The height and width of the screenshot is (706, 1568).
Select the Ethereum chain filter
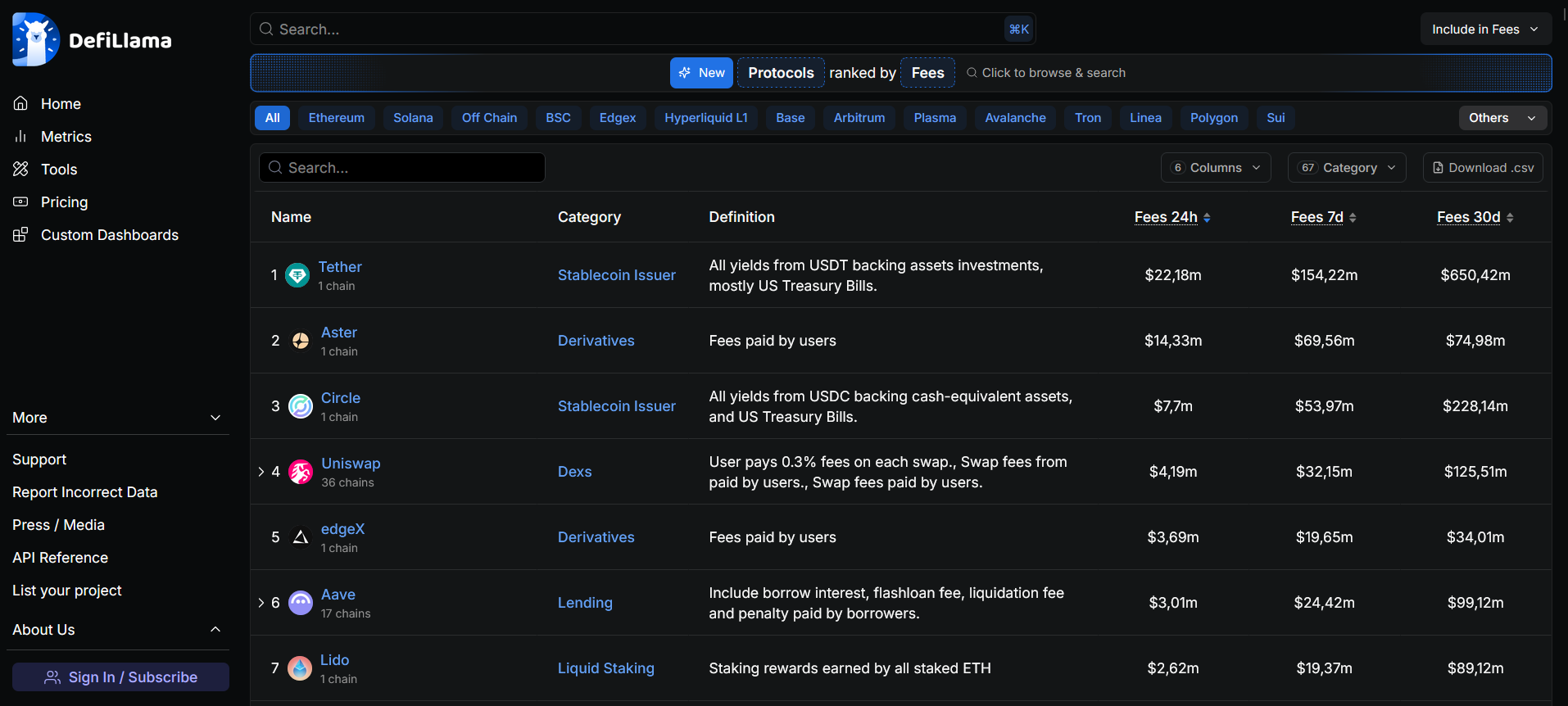point(337,118)
